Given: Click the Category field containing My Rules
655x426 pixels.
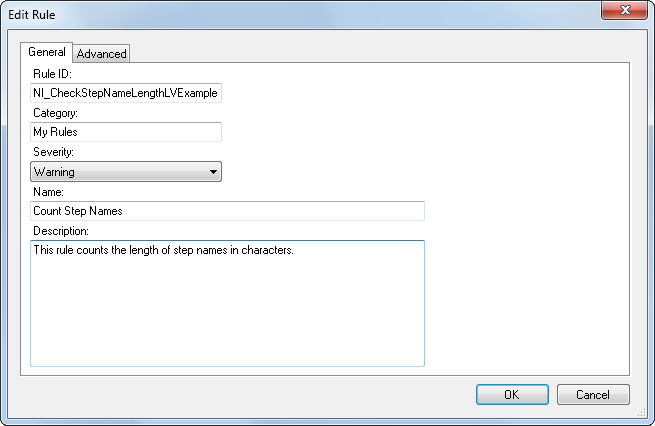Looking at the screenshot, I should [126, 132].
